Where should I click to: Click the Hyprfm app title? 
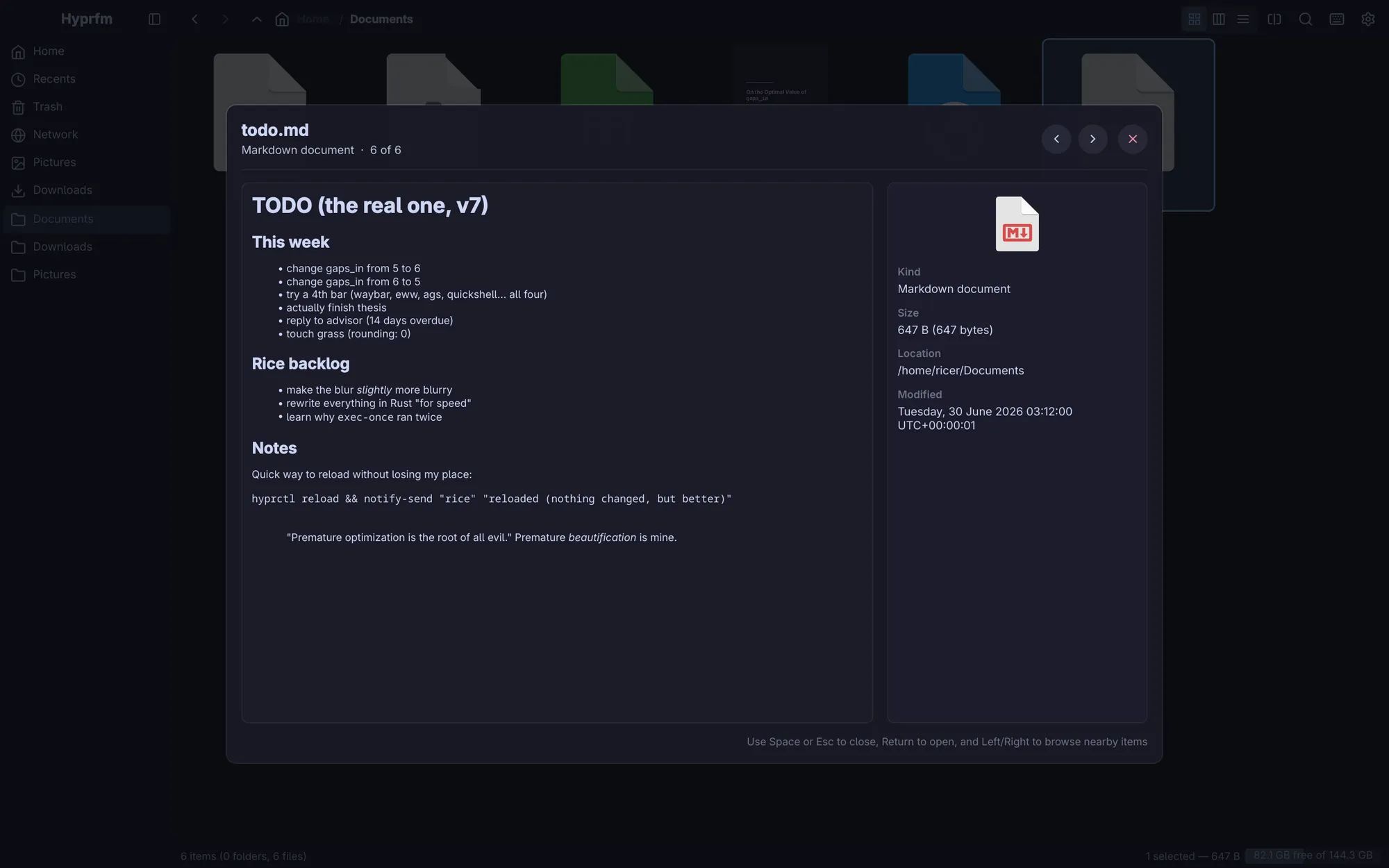(x=87, y=19)
